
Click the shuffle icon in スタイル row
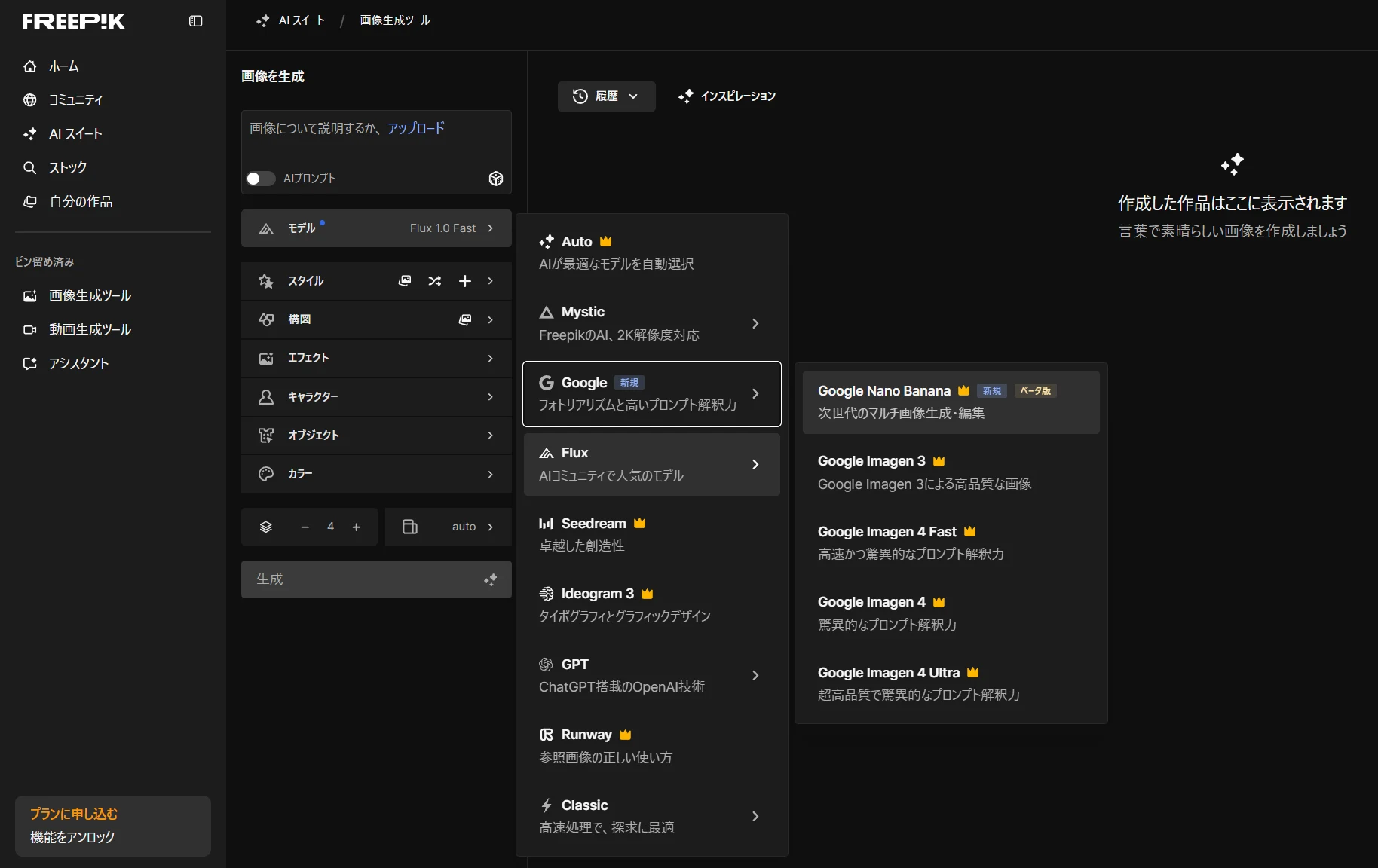pos(435,281)
